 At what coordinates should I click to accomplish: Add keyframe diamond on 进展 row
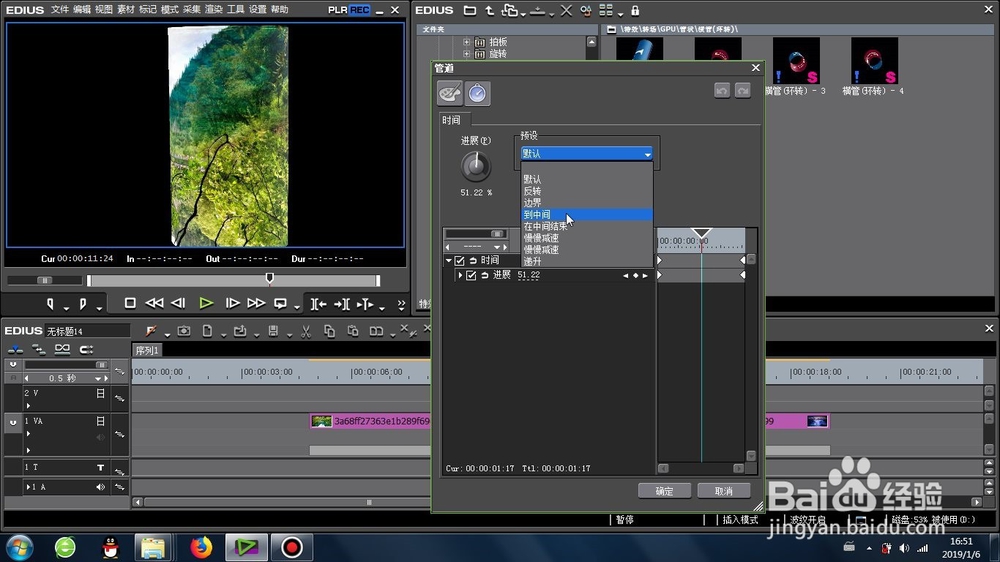(635, 276)
